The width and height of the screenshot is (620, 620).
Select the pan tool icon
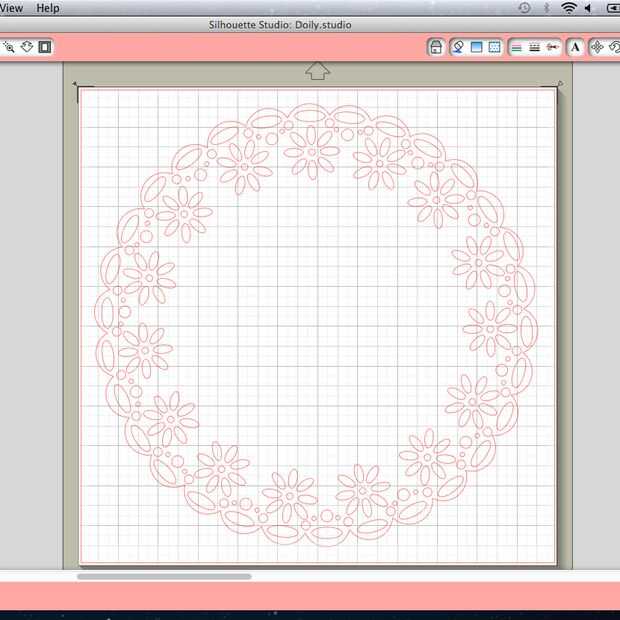tap(27, 47)
